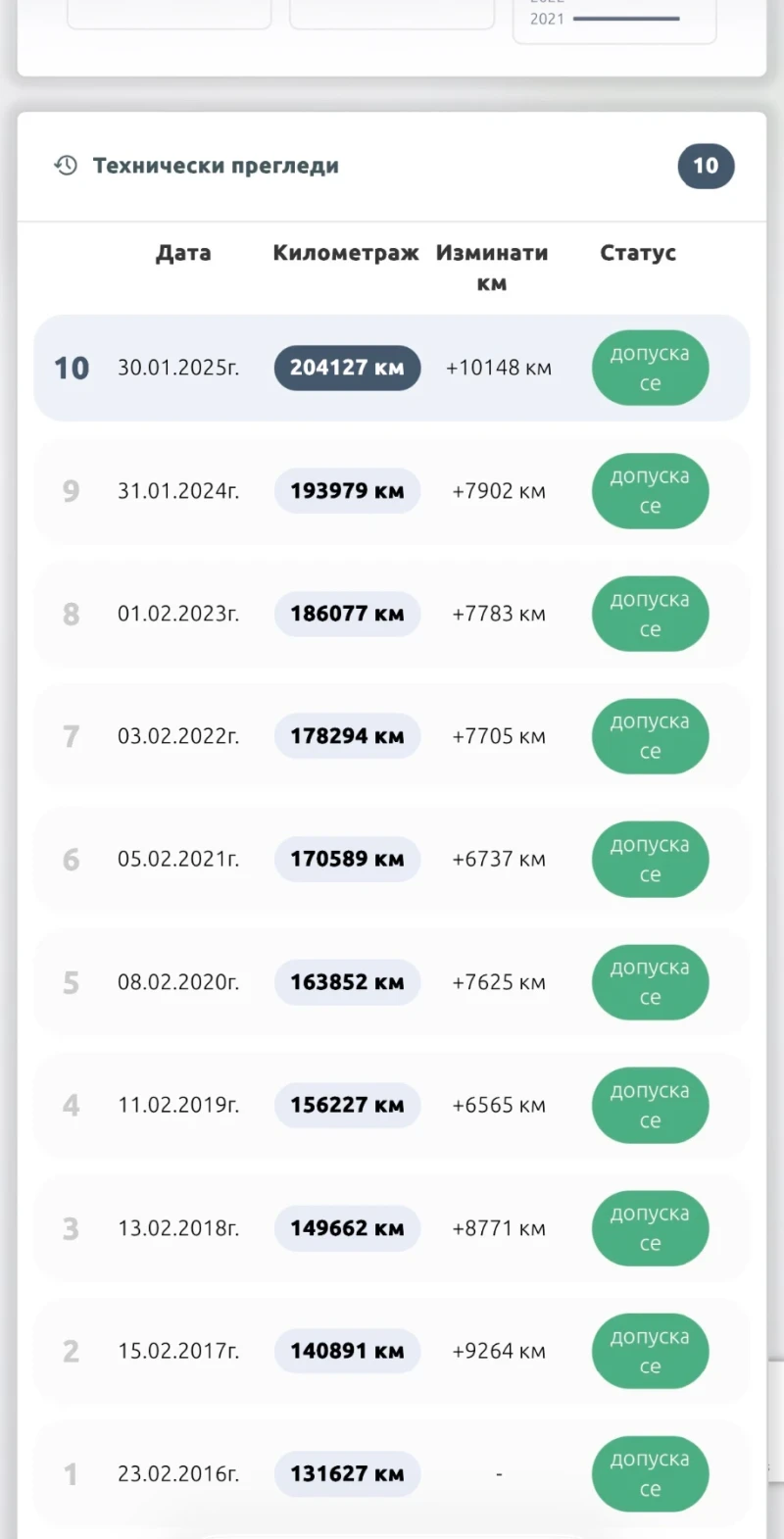The height and width of the screenshot is (1539, 784).
Task: Click the history clock icon beside Технически прегледи
Action: pyautogui.click(x=66, y=166)
